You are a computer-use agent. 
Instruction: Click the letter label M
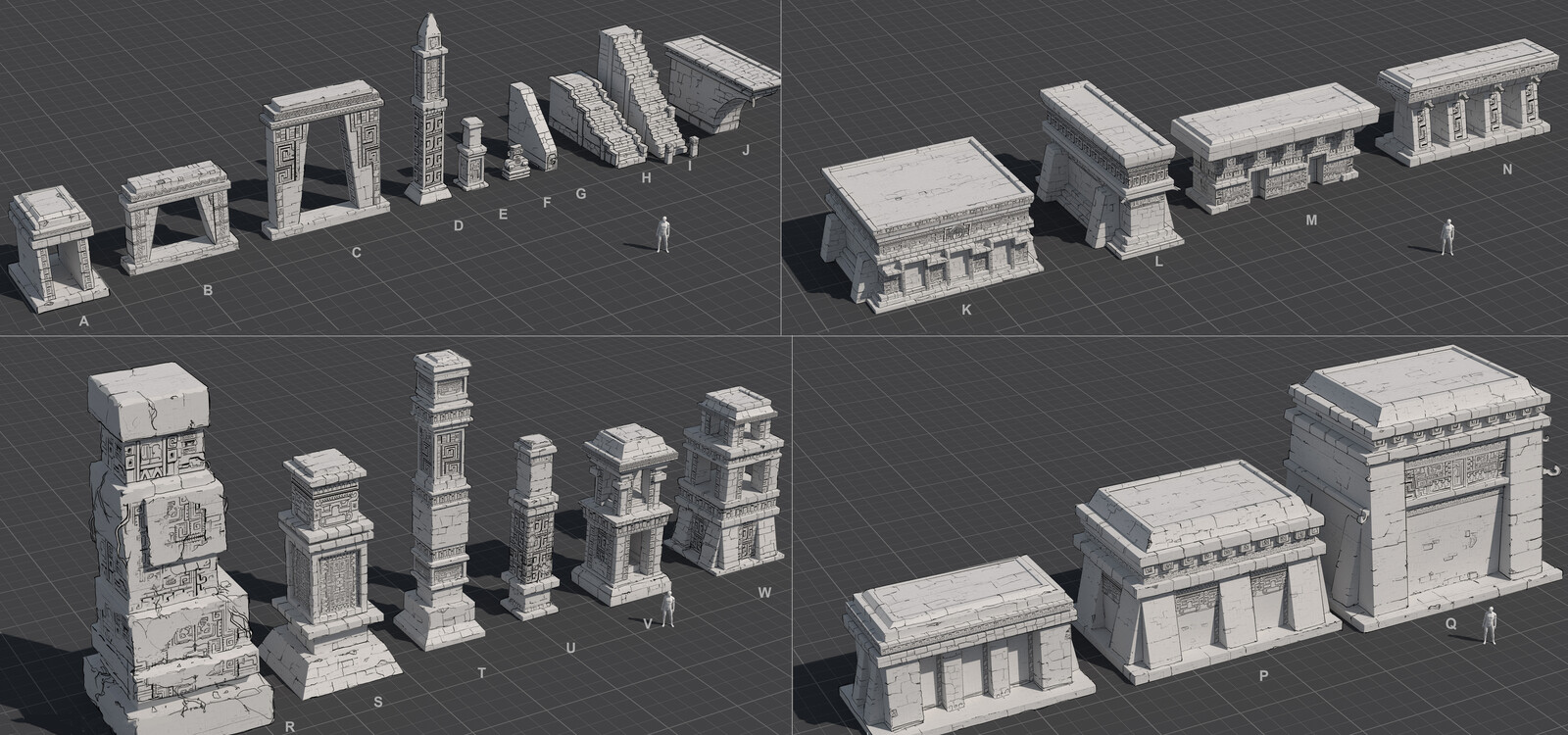point(1311,220)
